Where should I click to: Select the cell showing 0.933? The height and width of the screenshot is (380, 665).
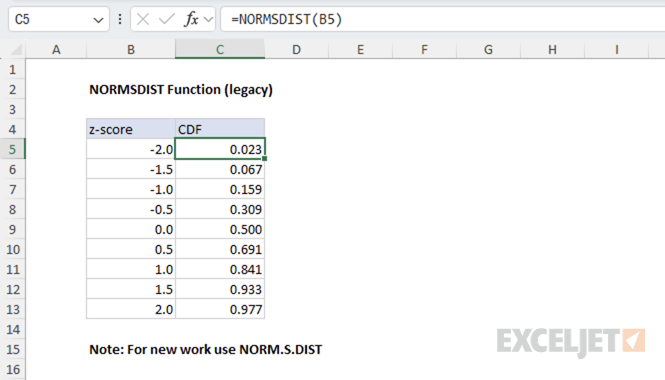point(220,289)
